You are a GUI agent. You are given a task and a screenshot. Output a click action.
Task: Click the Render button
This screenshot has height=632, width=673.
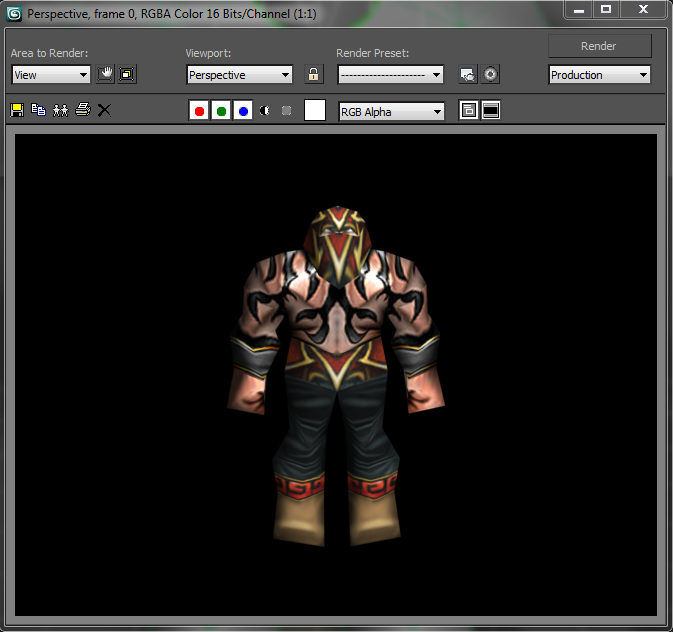pos(600,46)
